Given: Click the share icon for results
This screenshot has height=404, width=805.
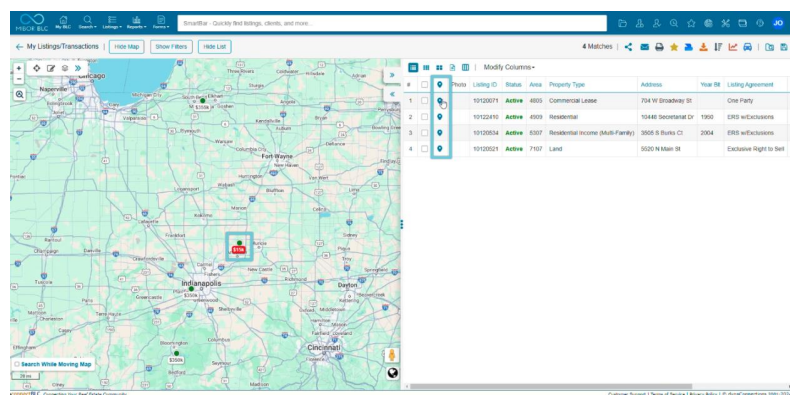Looking at the screenshot, I should (x=628, y=47).
